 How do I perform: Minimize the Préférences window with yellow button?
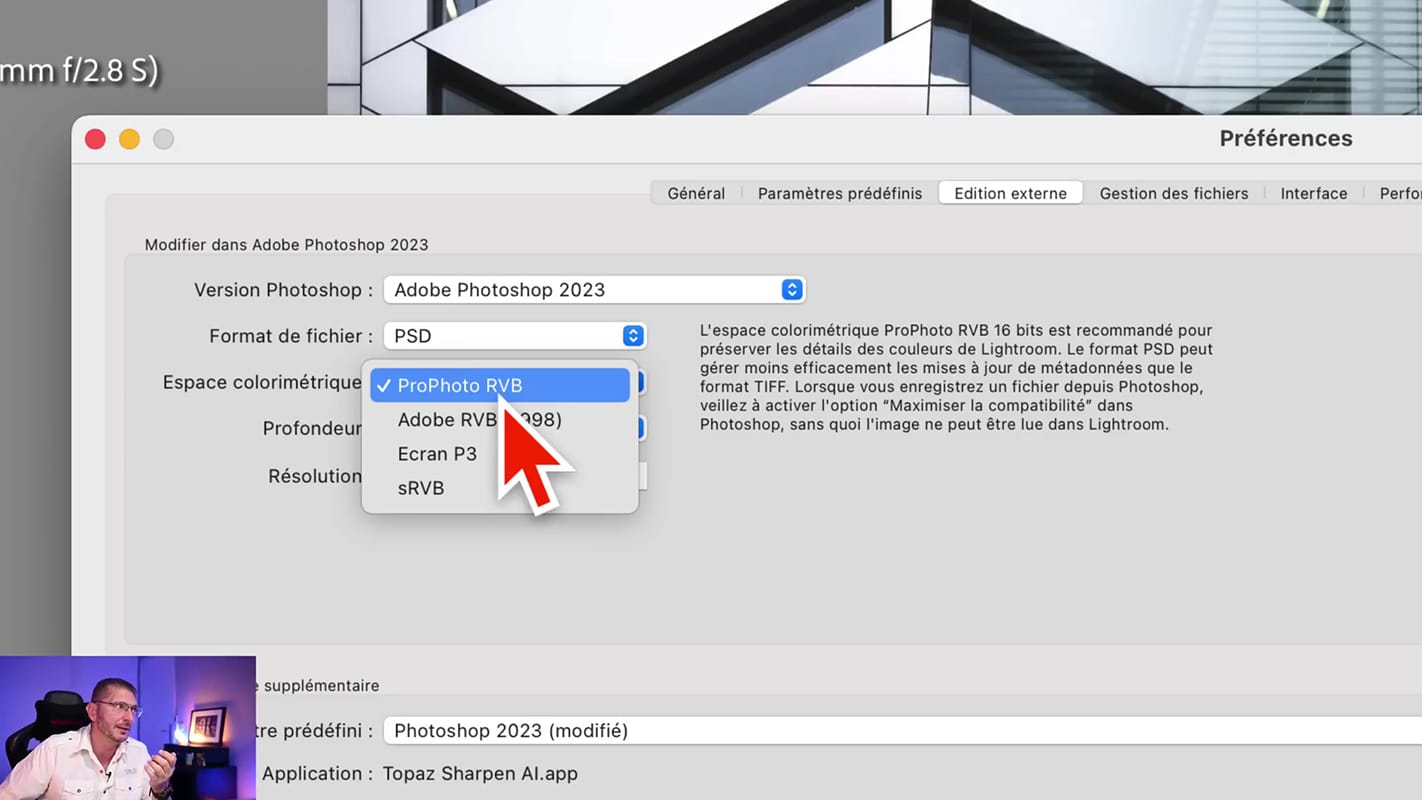tap(129, 139)
